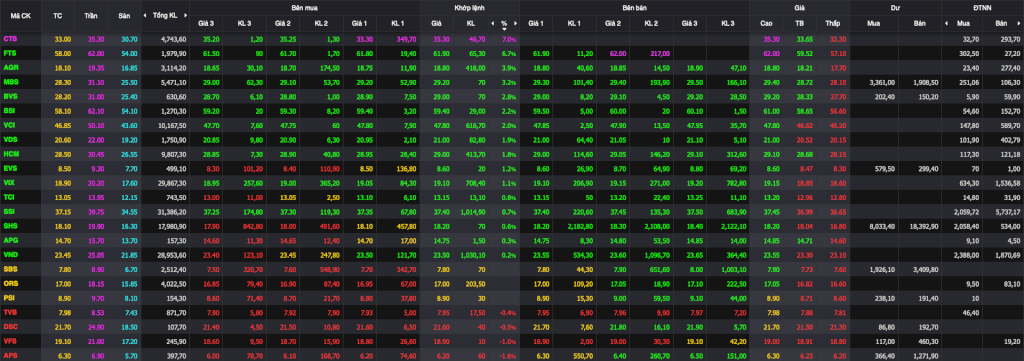Open the VND ticker symbol

(10, 254)
